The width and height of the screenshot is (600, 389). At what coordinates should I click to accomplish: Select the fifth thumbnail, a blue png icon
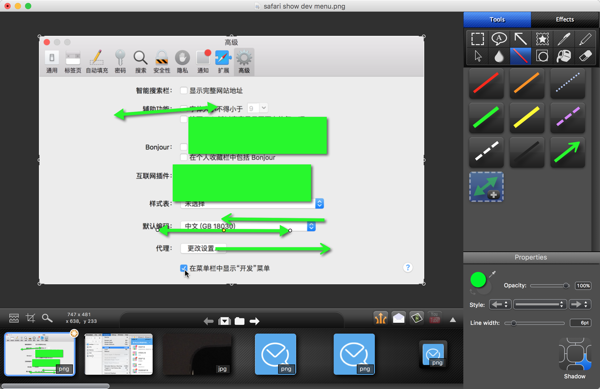pos(354,354)
